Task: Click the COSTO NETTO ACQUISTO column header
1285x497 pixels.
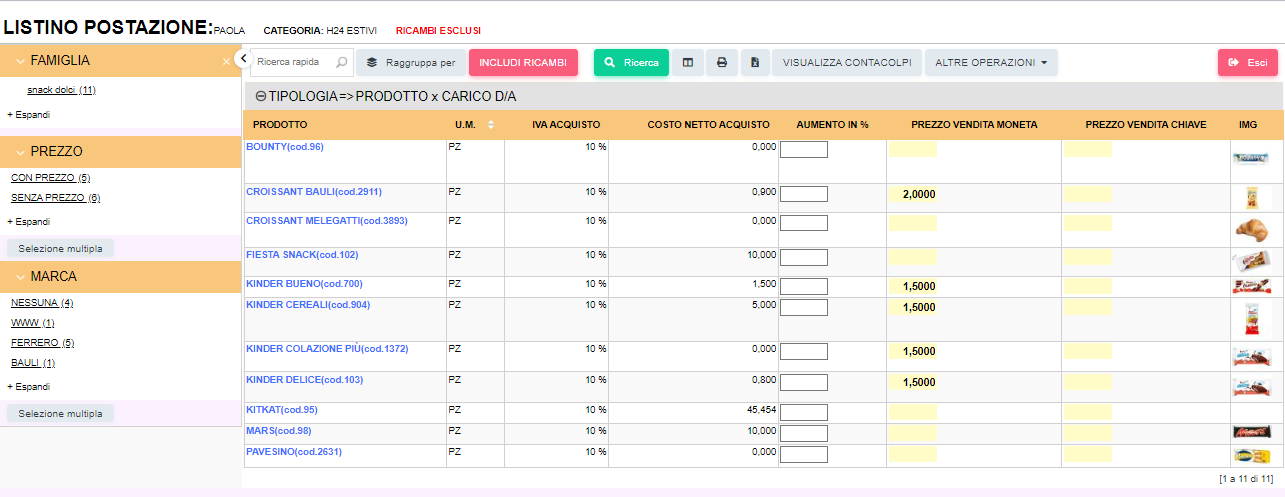Action: (708, 125)
